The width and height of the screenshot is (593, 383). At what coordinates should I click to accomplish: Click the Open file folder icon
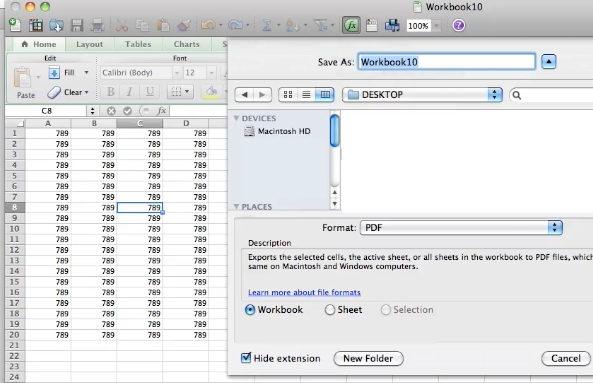[x=56, y=25]
